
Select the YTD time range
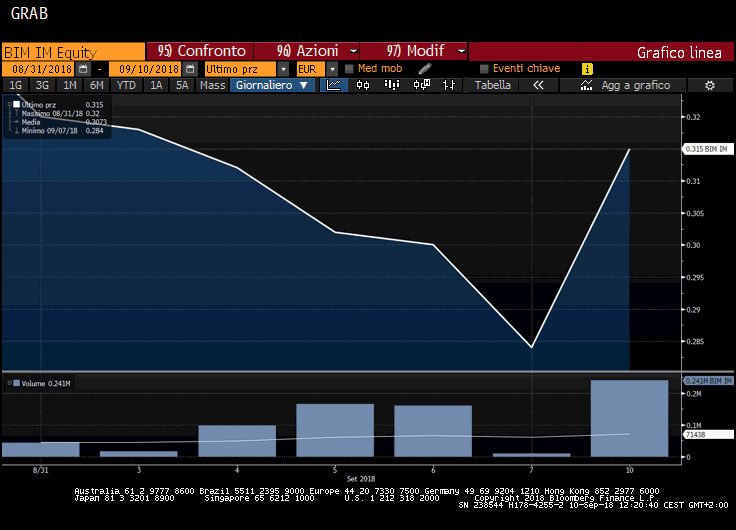coord(126,85)
